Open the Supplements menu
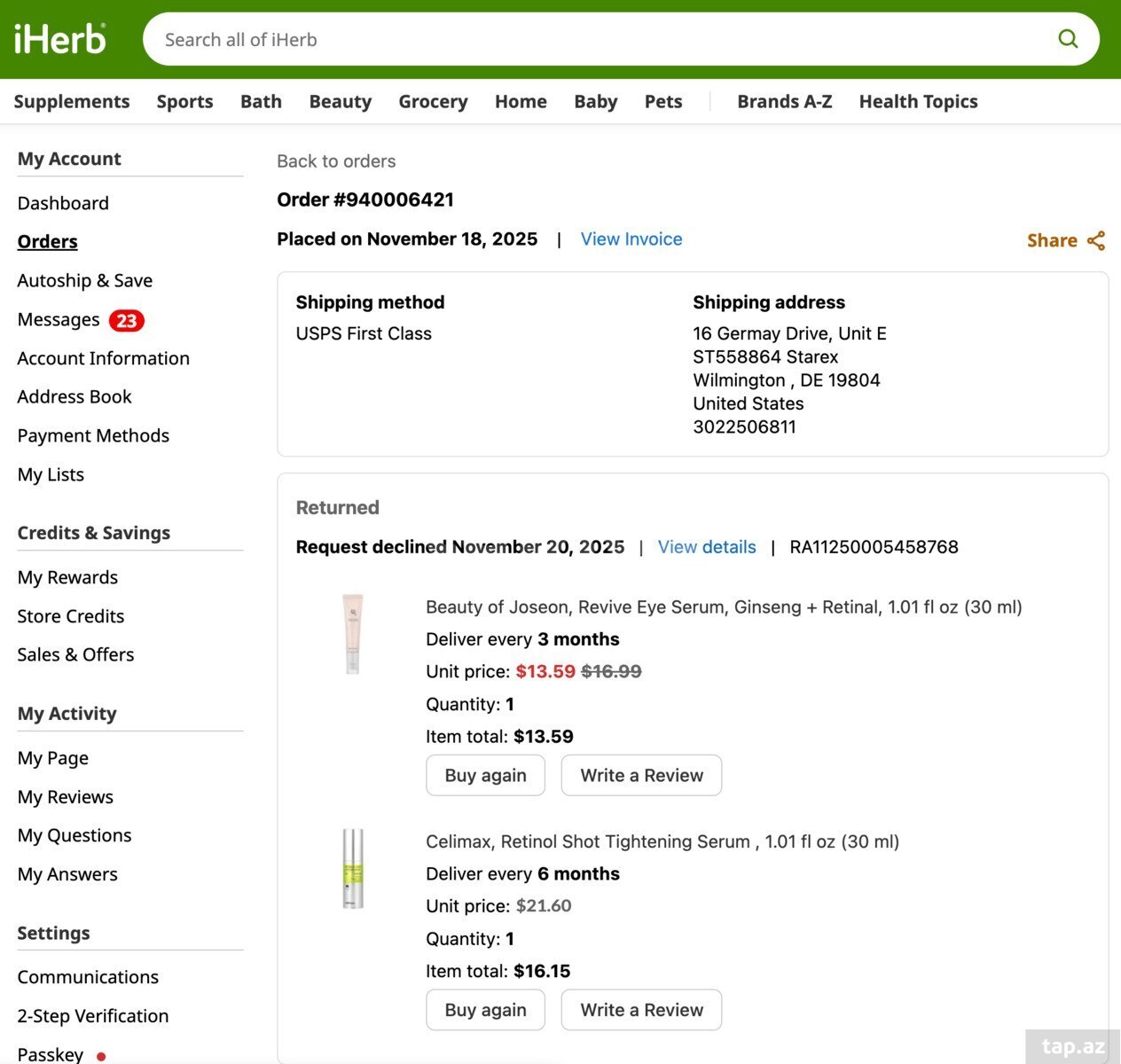This screenshot has width=1121, height=1064. coord(72,101)
